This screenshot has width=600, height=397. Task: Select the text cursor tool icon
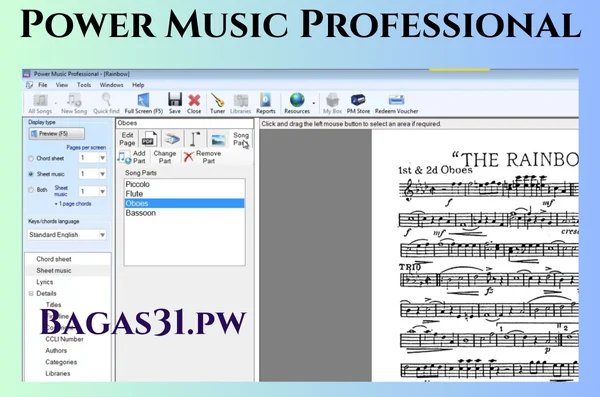[x=195, y=139]
